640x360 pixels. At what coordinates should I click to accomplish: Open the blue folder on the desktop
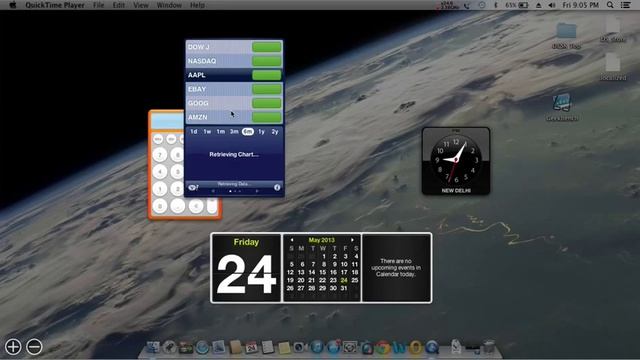566,31
